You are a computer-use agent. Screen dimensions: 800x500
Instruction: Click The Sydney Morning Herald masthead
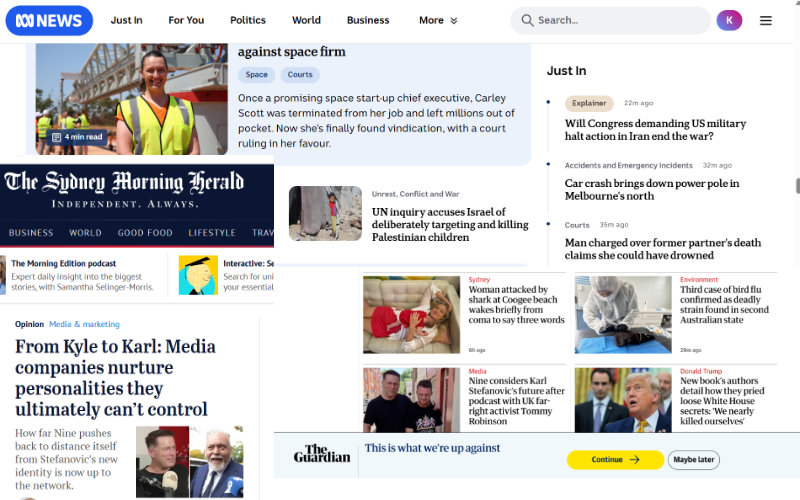click(124, 182)
